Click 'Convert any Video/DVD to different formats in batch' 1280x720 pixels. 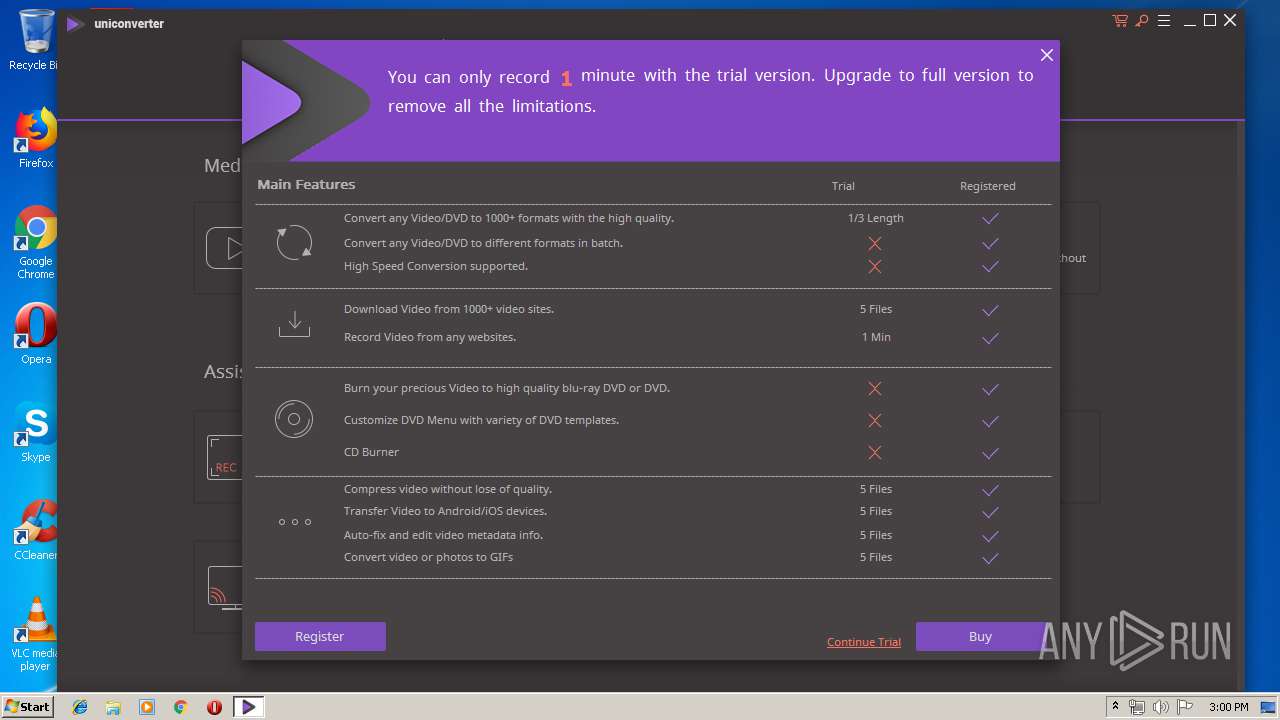coord(483,243)
